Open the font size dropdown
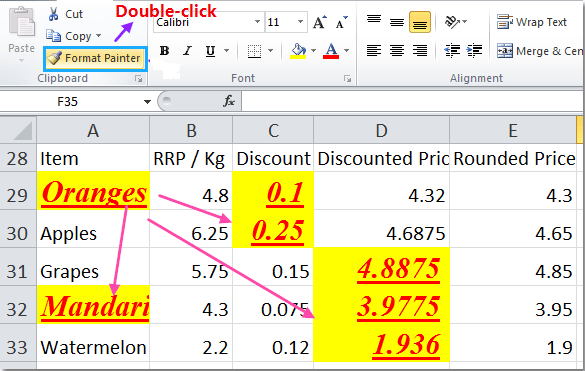The width and height of the screenshot is (585, 371). pyautogui.click(x=300, y=22)
